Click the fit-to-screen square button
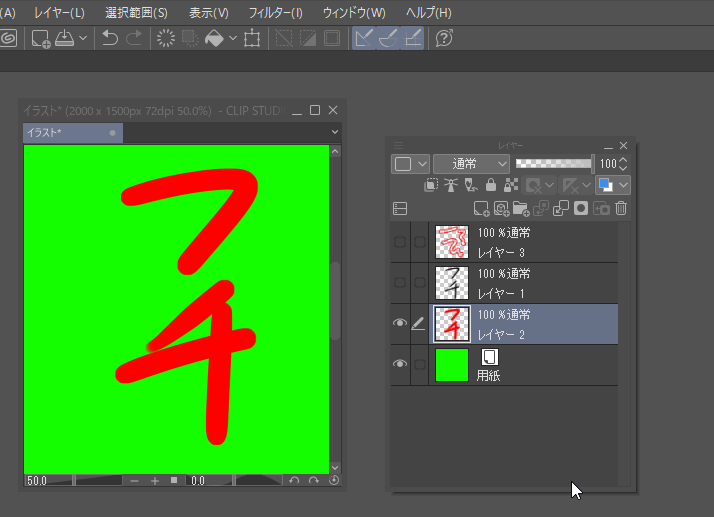714x517 pixels. click(174, 480)
